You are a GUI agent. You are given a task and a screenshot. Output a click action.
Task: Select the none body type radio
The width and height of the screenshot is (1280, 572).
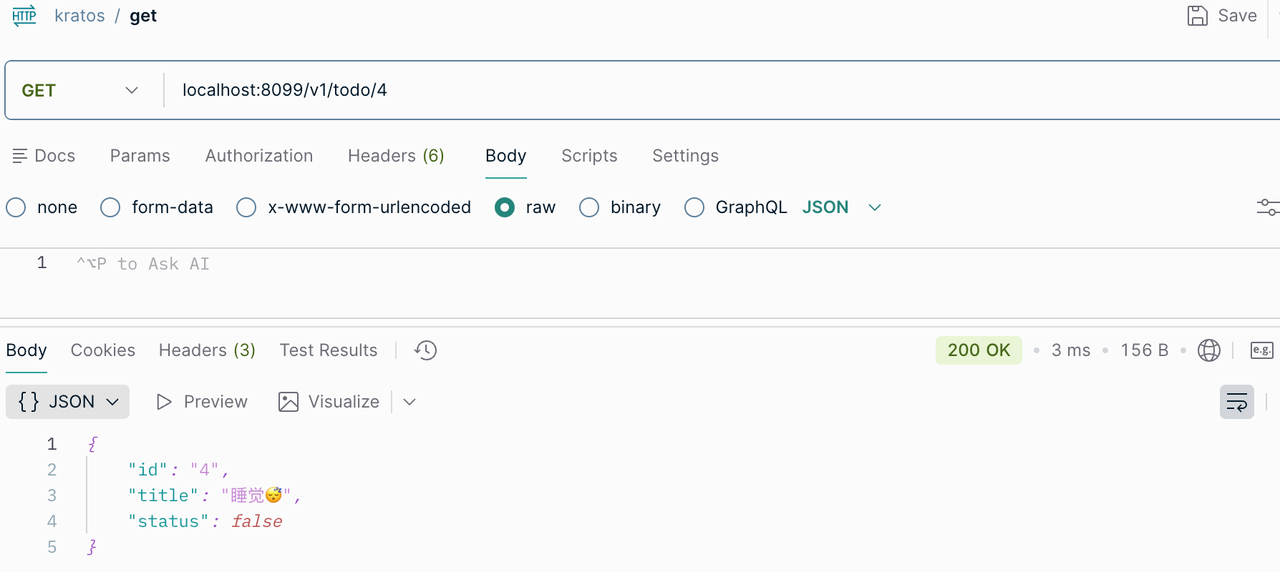pos(16,207)
